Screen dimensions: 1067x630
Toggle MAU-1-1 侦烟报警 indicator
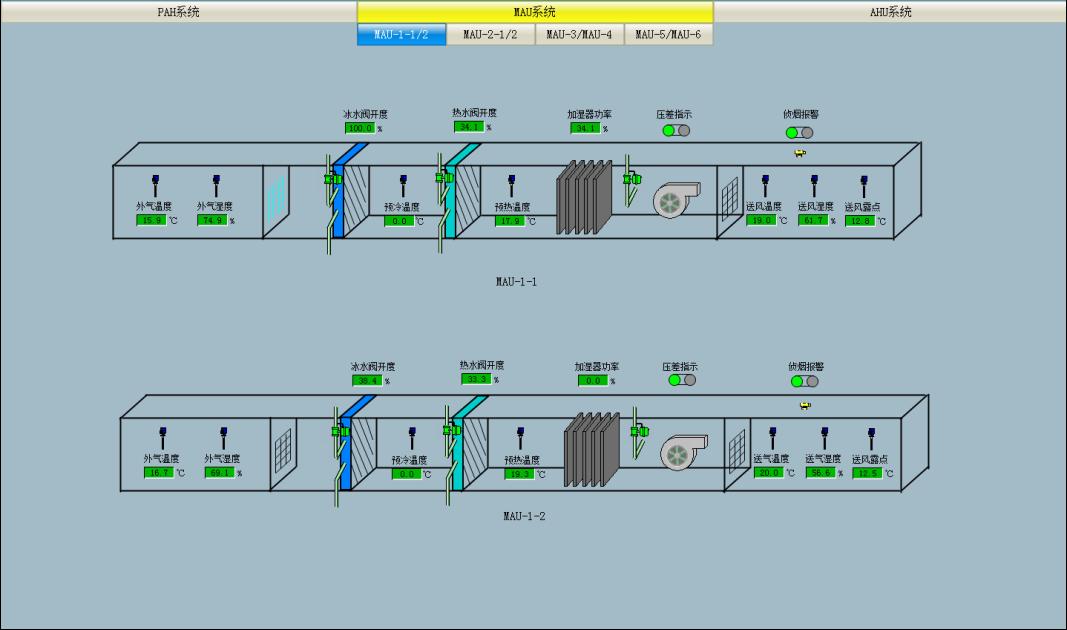pos(799,132)
